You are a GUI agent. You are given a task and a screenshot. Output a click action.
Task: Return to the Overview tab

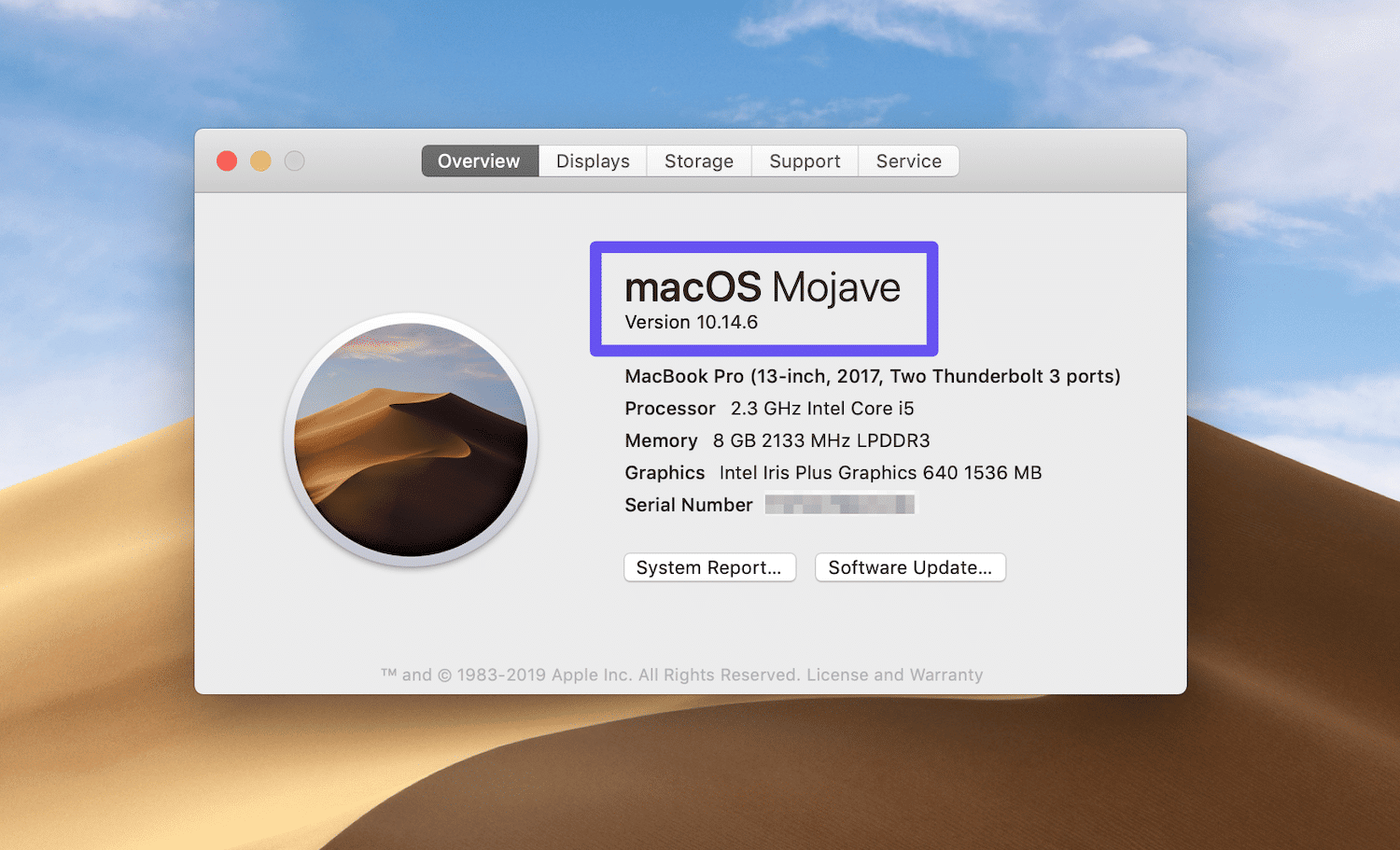click(479, 160)
